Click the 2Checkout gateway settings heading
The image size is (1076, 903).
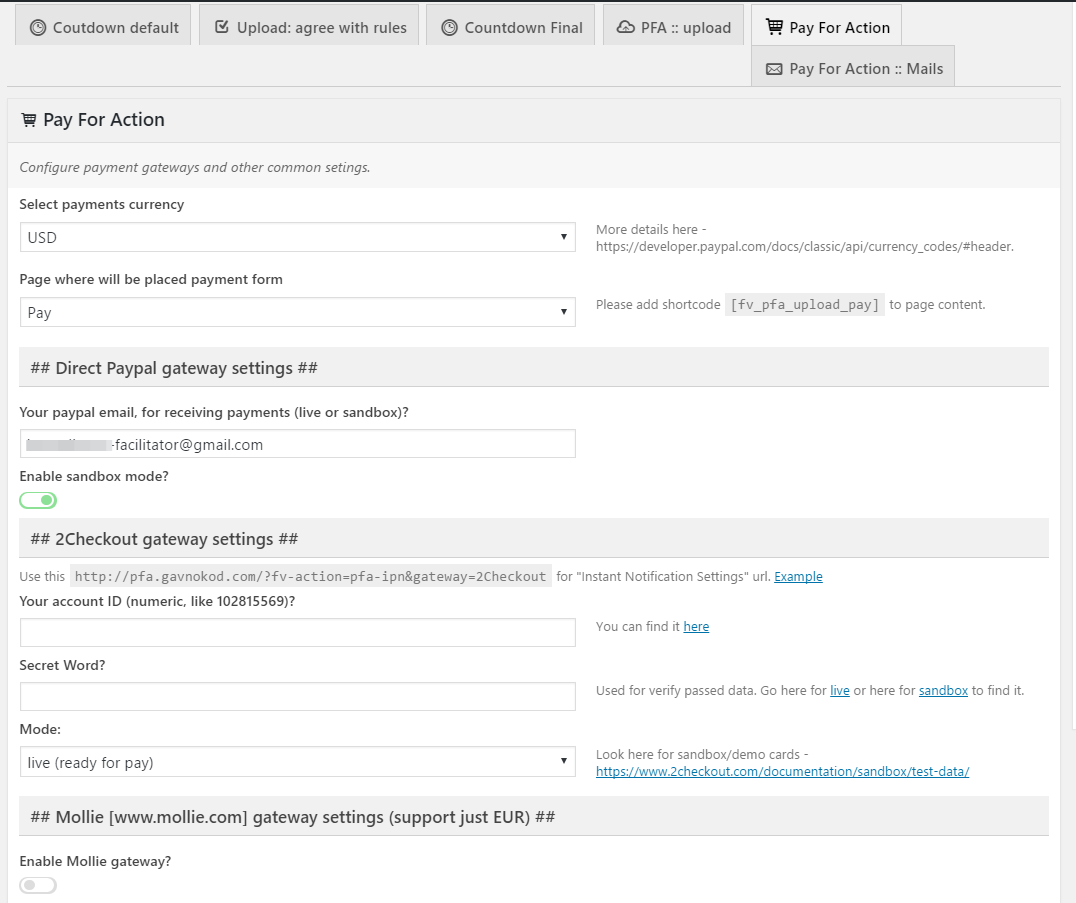[164, 539]
